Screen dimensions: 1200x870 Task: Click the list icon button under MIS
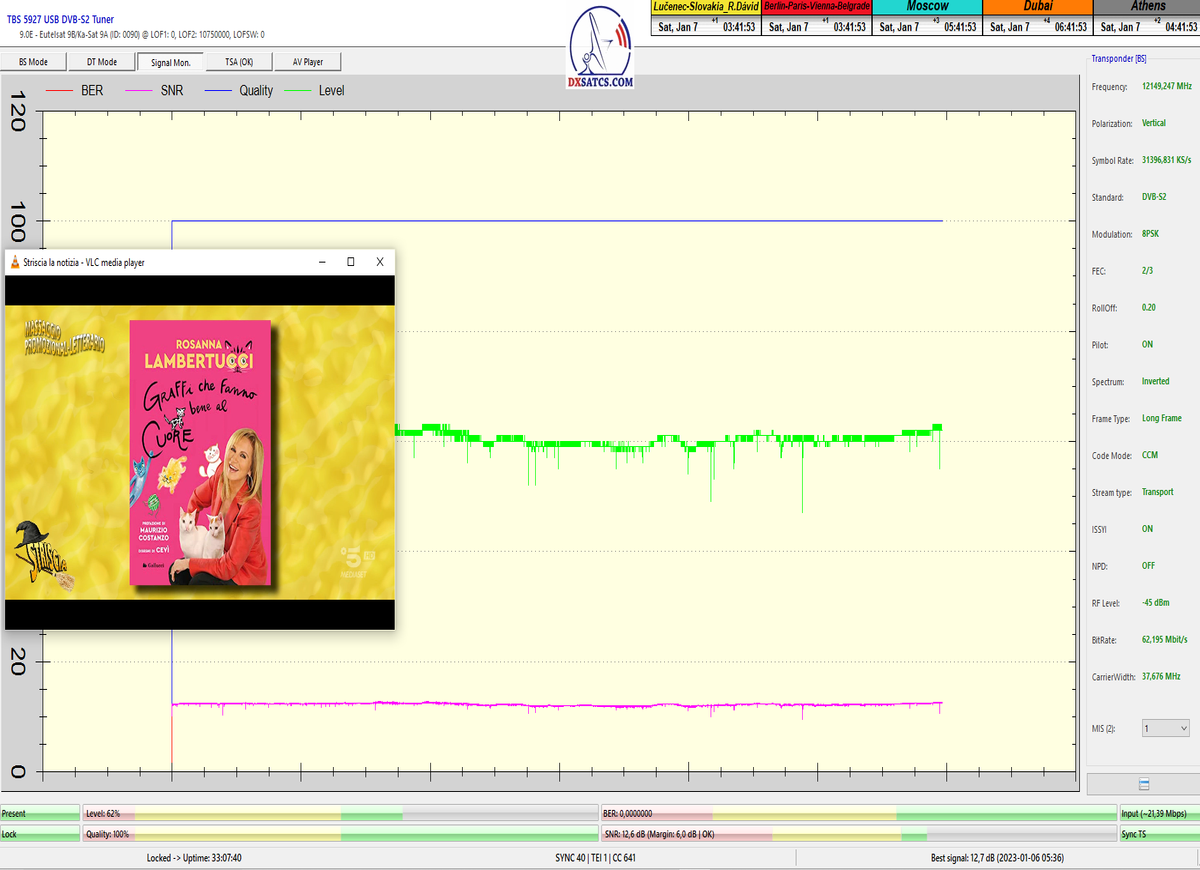click(1144, 785)
